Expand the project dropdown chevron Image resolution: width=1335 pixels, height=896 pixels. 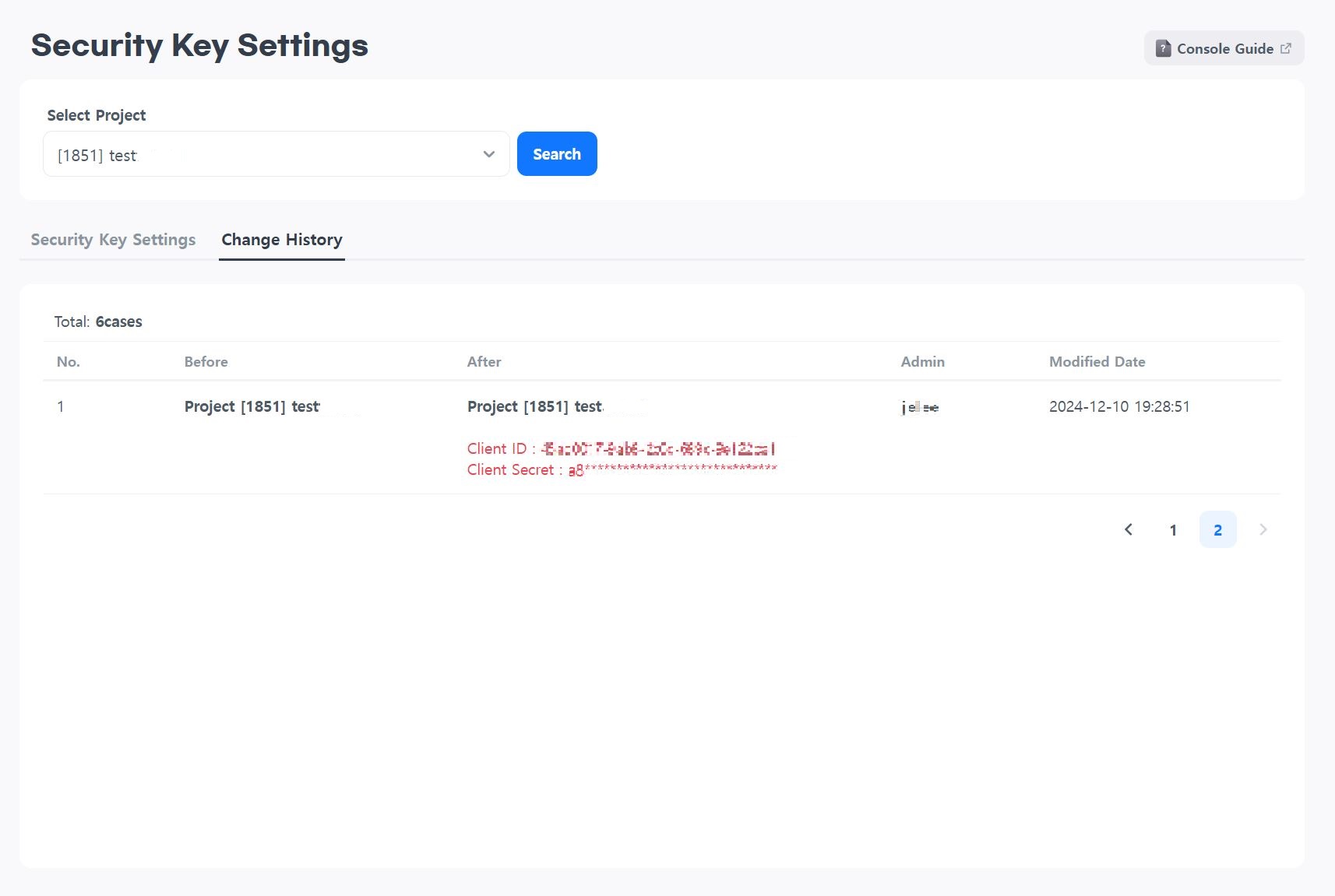tap(489, 154)
